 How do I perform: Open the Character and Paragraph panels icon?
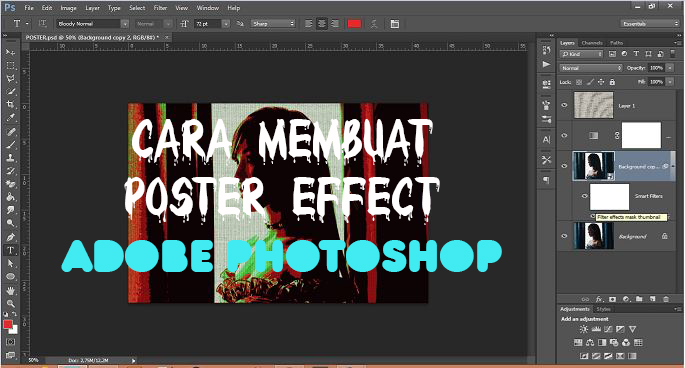395,24
